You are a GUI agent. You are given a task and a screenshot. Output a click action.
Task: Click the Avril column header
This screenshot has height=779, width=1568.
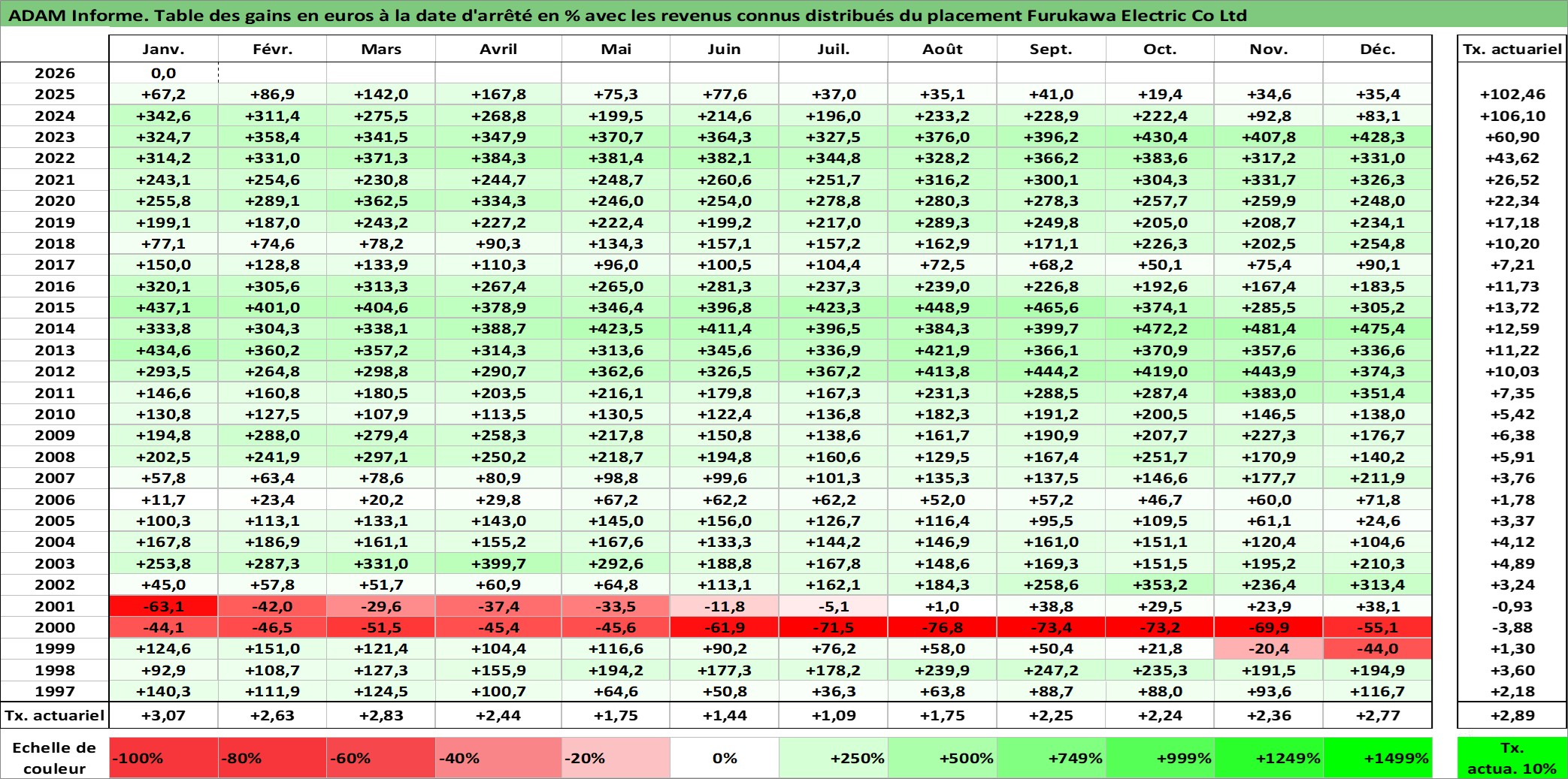pos(498,49)
